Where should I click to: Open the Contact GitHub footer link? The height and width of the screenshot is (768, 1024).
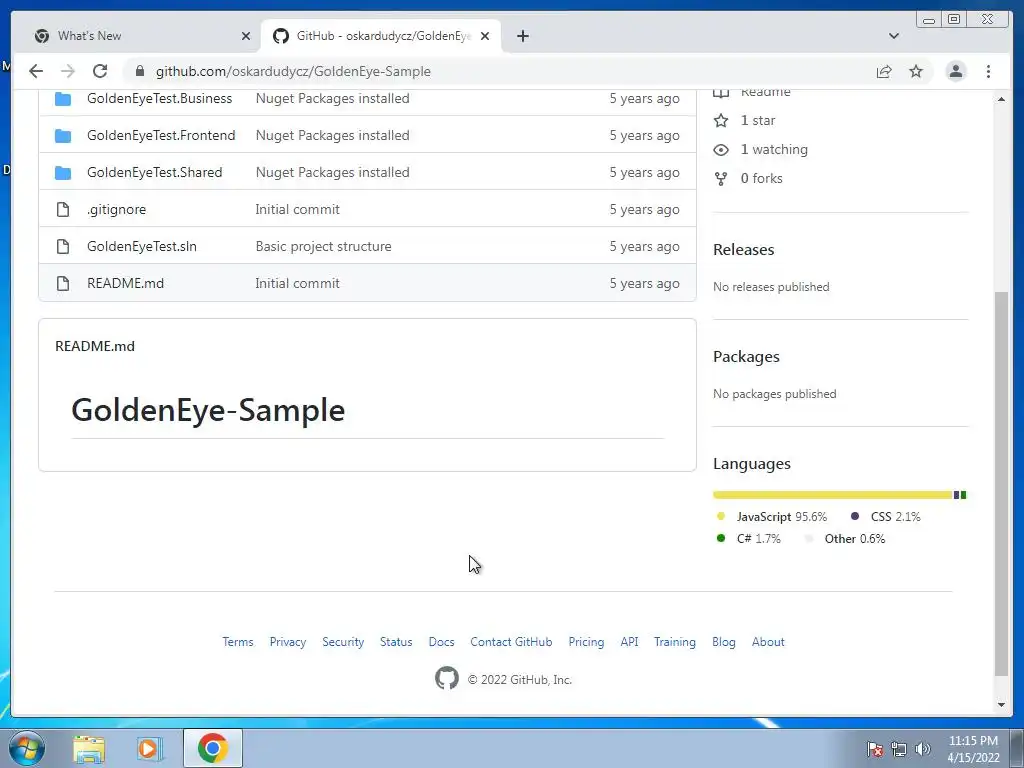[x=511, y=642]
